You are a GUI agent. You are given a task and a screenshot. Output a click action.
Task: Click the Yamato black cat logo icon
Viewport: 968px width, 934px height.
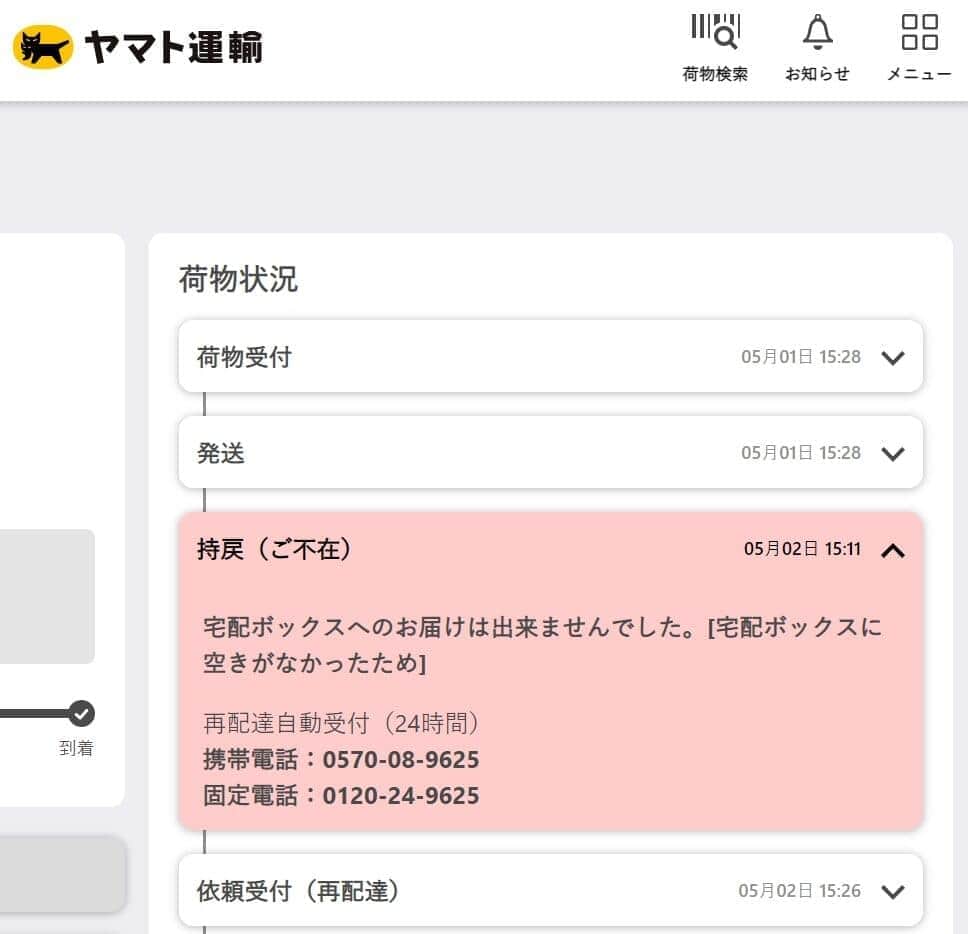click(x=42, y=43)
